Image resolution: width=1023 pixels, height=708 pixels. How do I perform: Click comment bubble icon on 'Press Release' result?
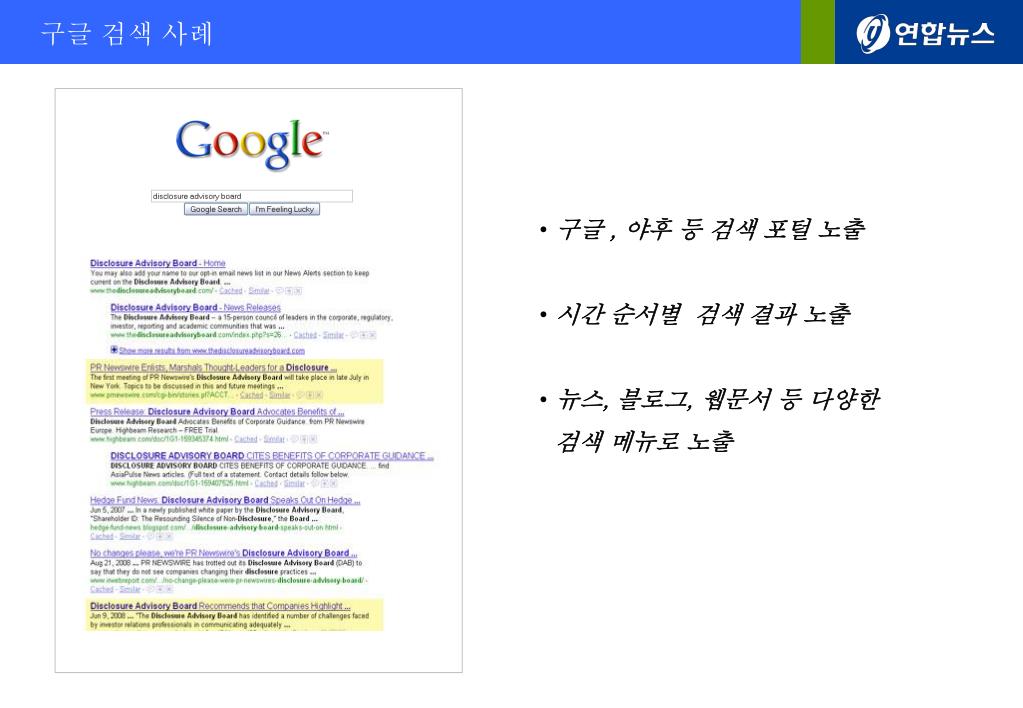[x=294, y=439]
